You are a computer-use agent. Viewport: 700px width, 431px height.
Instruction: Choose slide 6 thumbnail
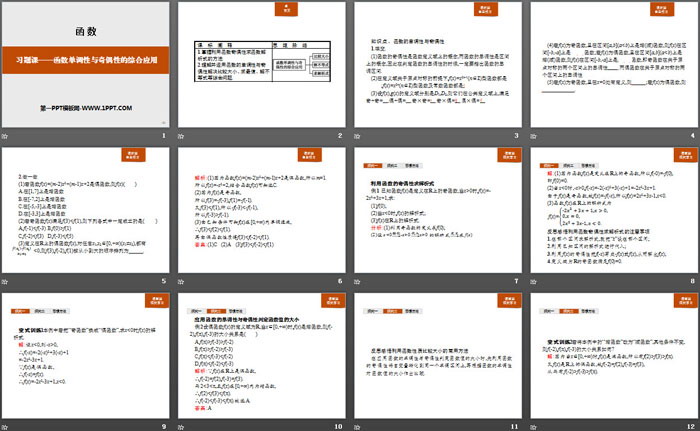point(262,210)
